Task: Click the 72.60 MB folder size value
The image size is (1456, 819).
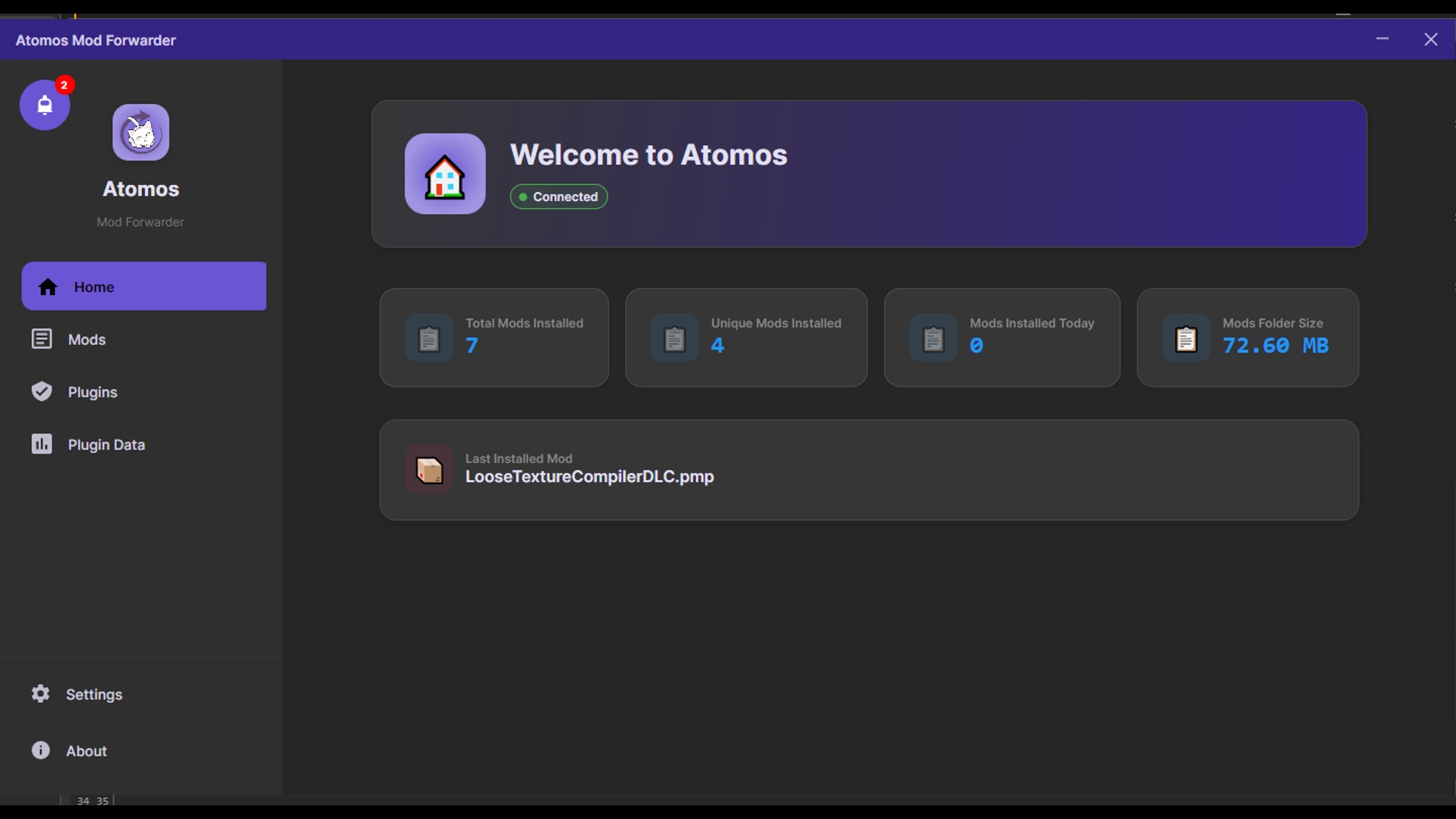Action: tap(1276, 346)
